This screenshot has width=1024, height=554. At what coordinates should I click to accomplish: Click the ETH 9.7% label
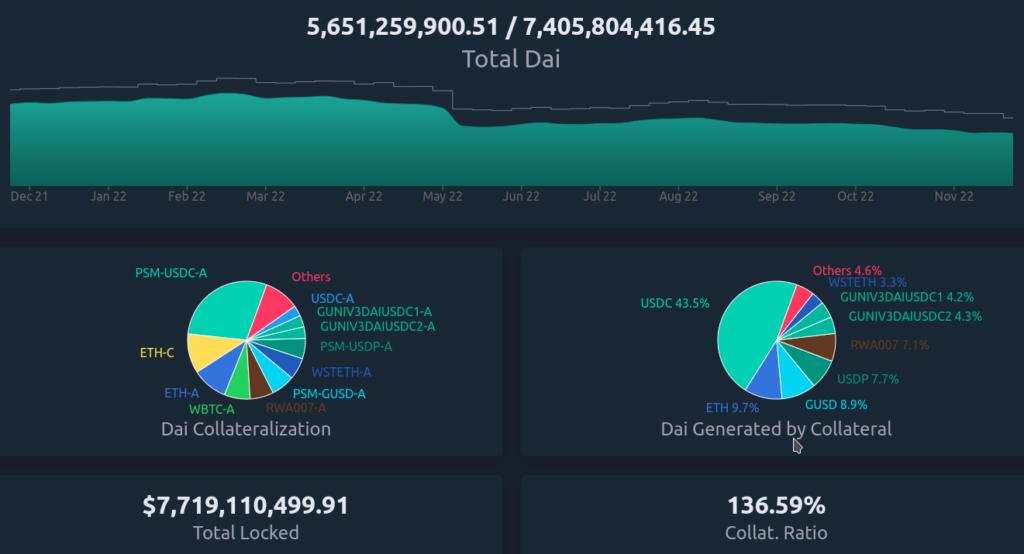coord(732,408)
